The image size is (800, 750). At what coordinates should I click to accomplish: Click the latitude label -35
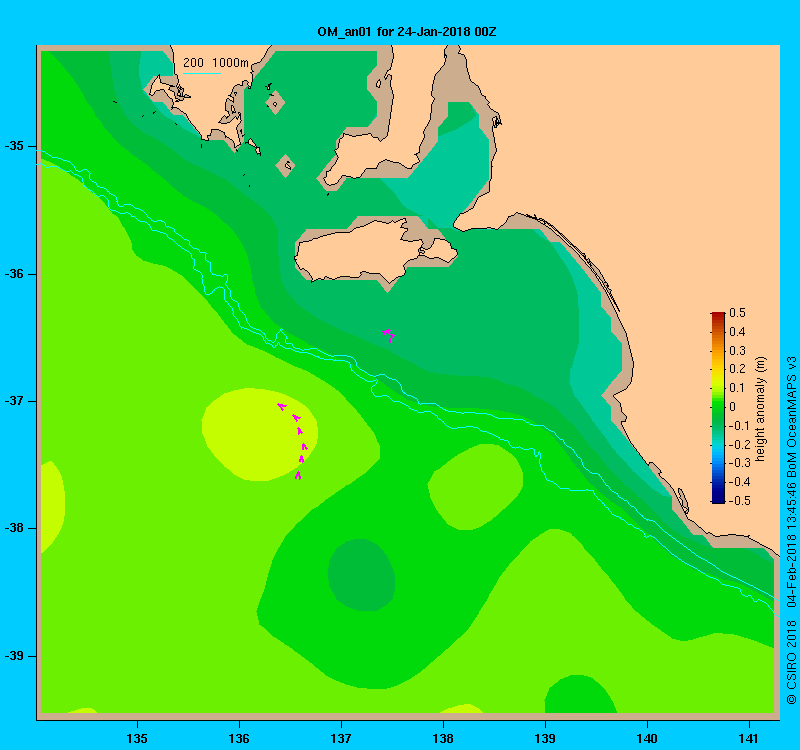[14, 146]
